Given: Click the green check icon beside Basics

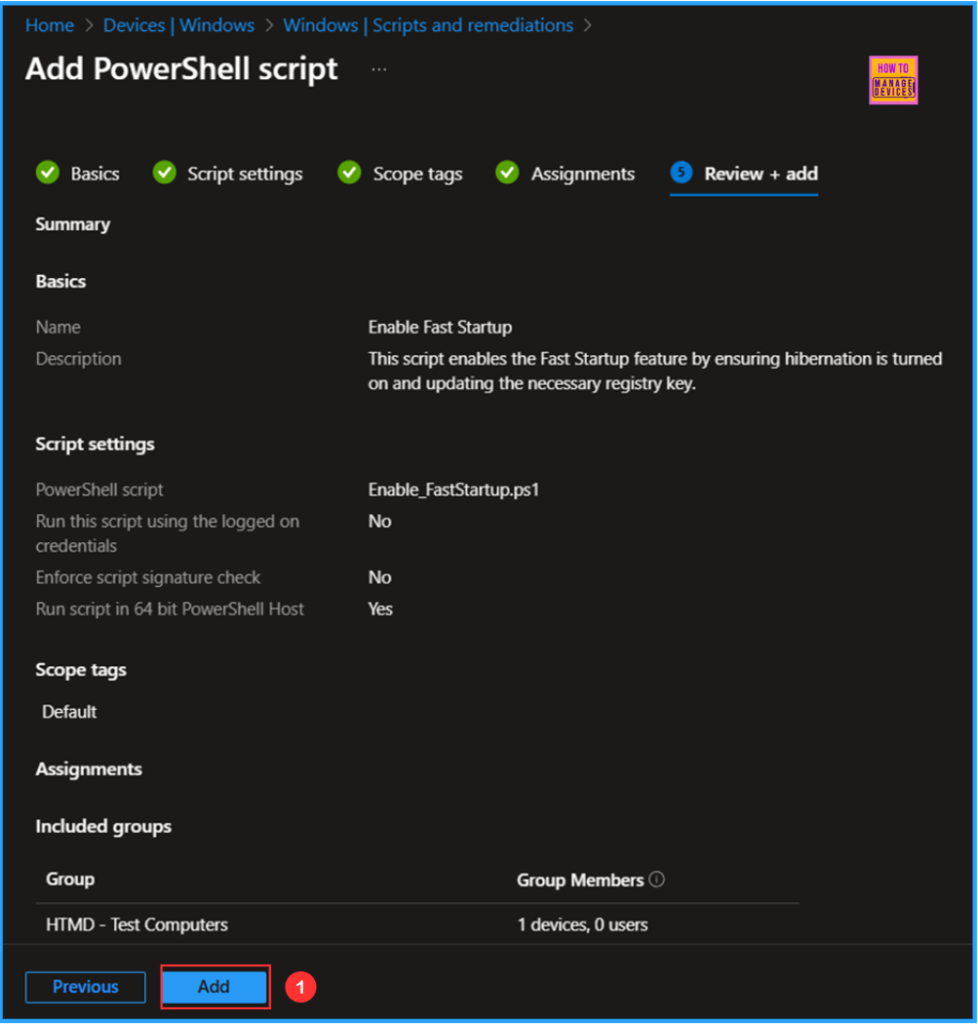Looking at the screenshot, I should coord(48,172).
